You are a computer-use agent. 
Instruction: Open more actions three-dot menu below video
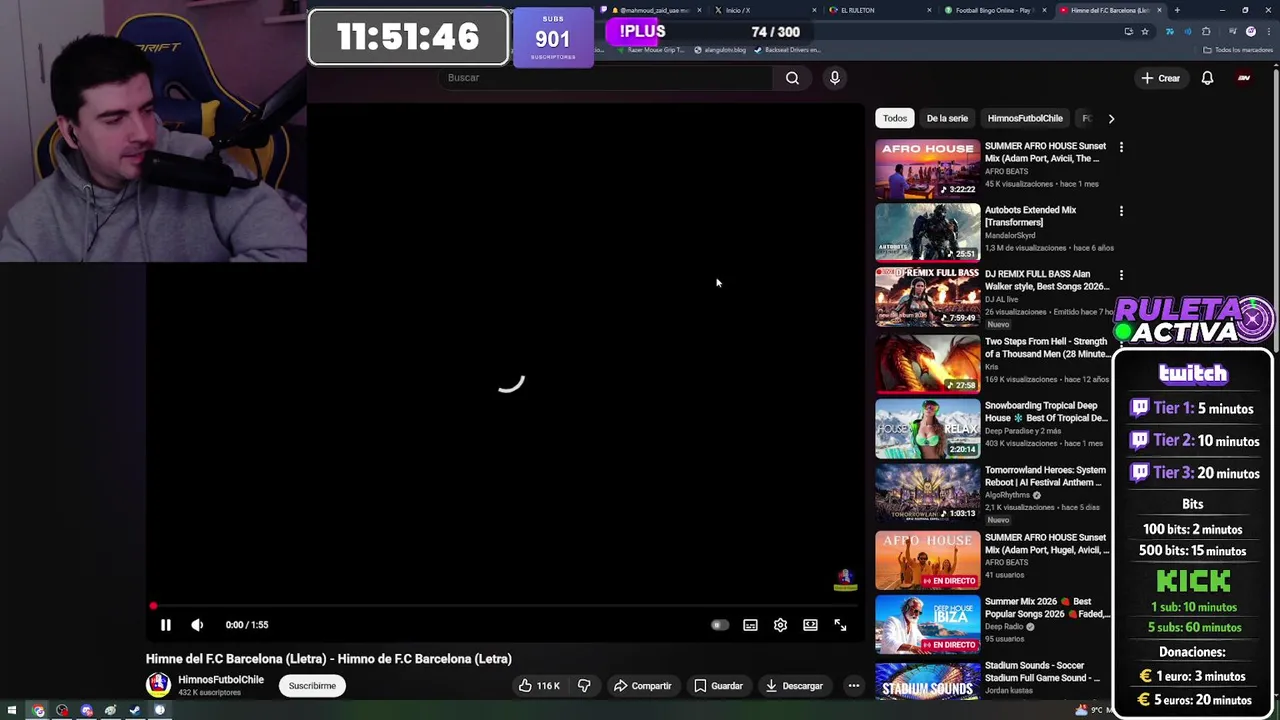(x=853, y=686)
